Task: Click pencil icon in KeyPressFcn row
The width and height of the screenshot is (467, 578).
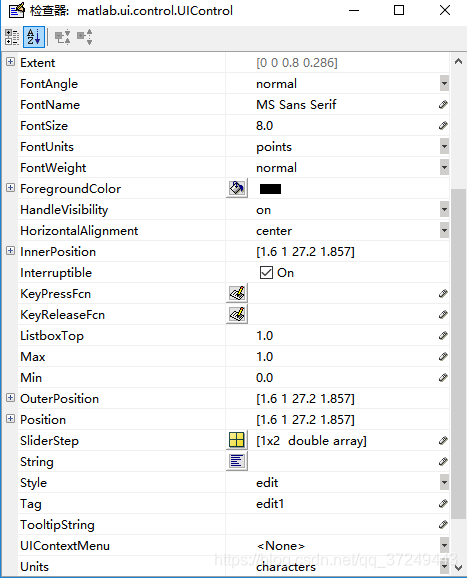Action: [443, 293]
